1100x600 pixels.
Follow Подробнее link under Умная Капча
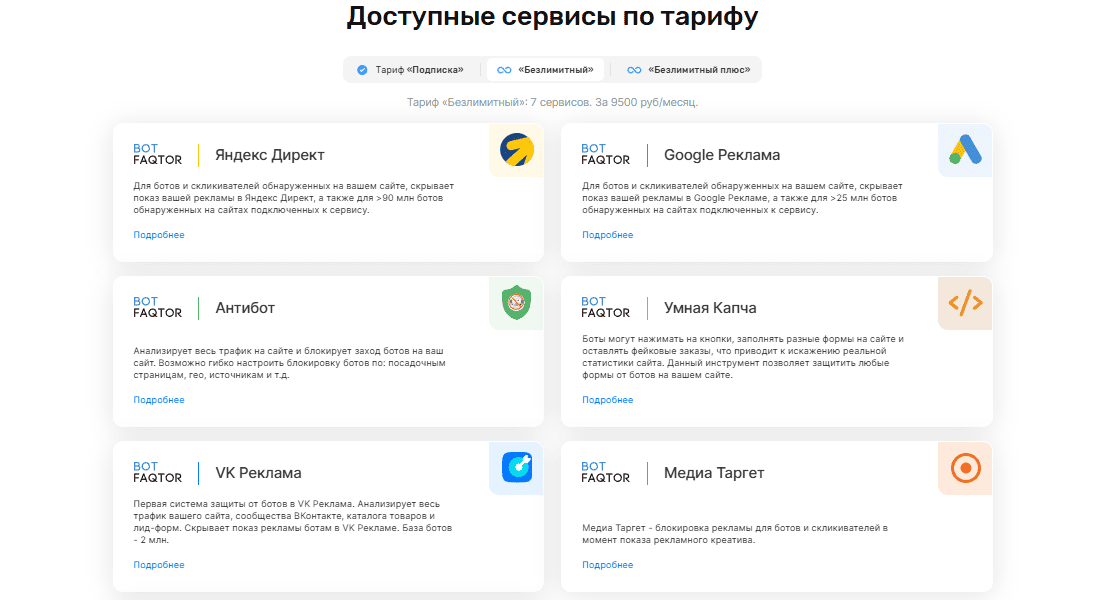(x=608, y=400)
